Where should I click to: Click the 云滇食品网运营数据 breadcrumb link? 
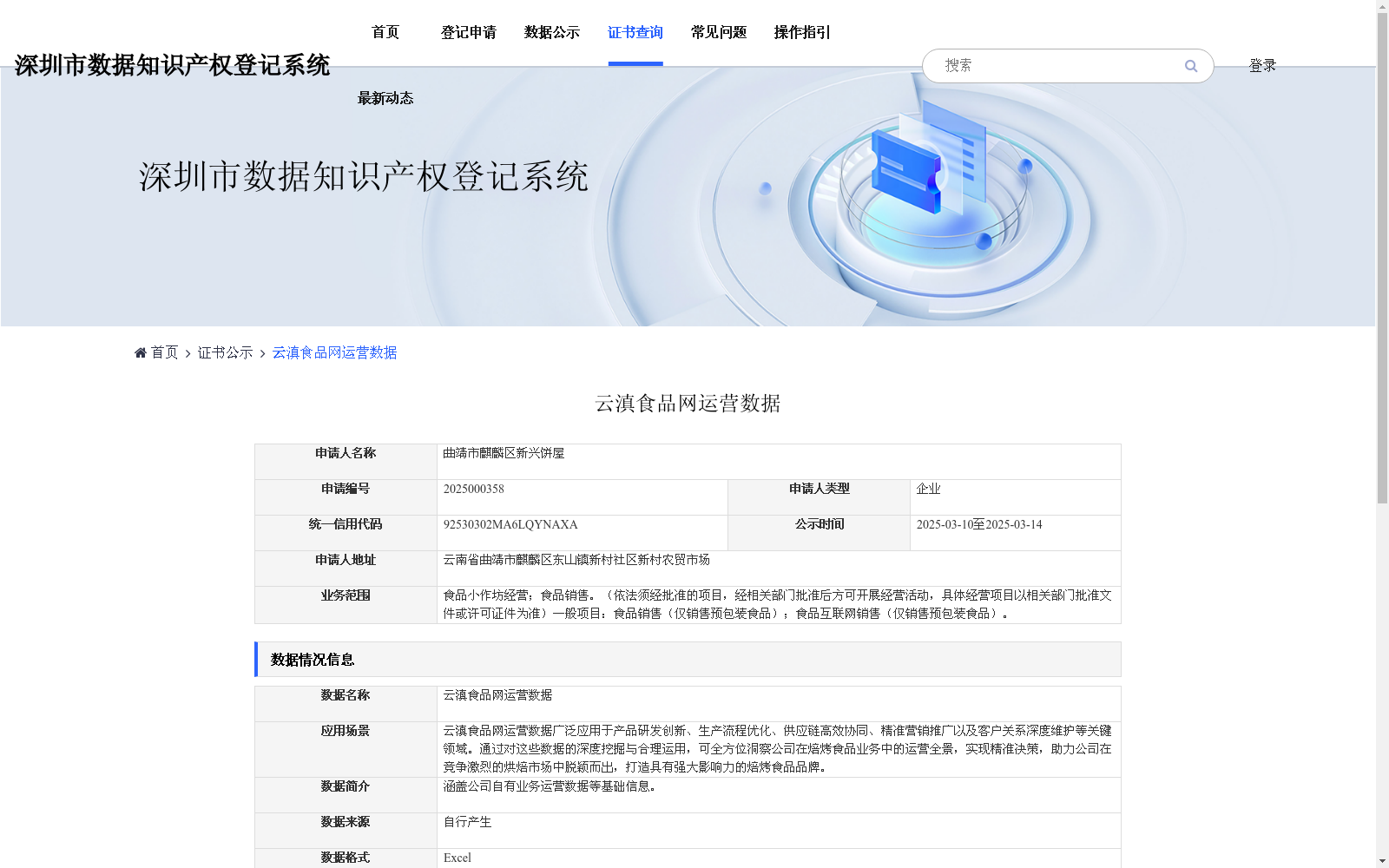(334, 352)
